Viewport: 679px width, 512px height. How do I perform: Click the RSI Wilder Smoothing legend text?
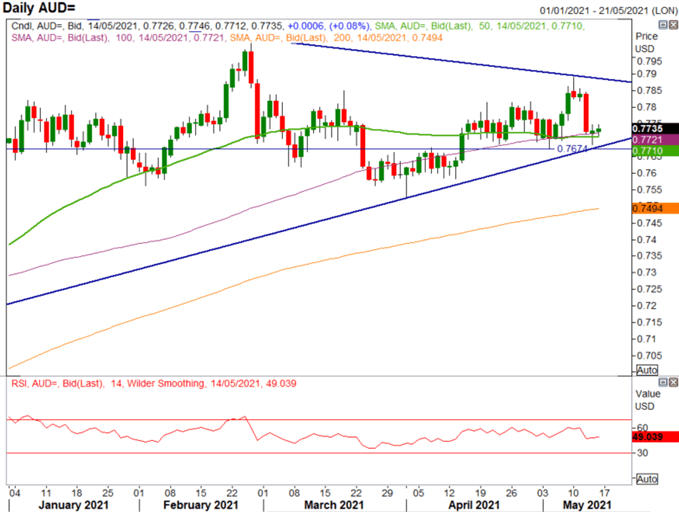(x=154, y=383)
